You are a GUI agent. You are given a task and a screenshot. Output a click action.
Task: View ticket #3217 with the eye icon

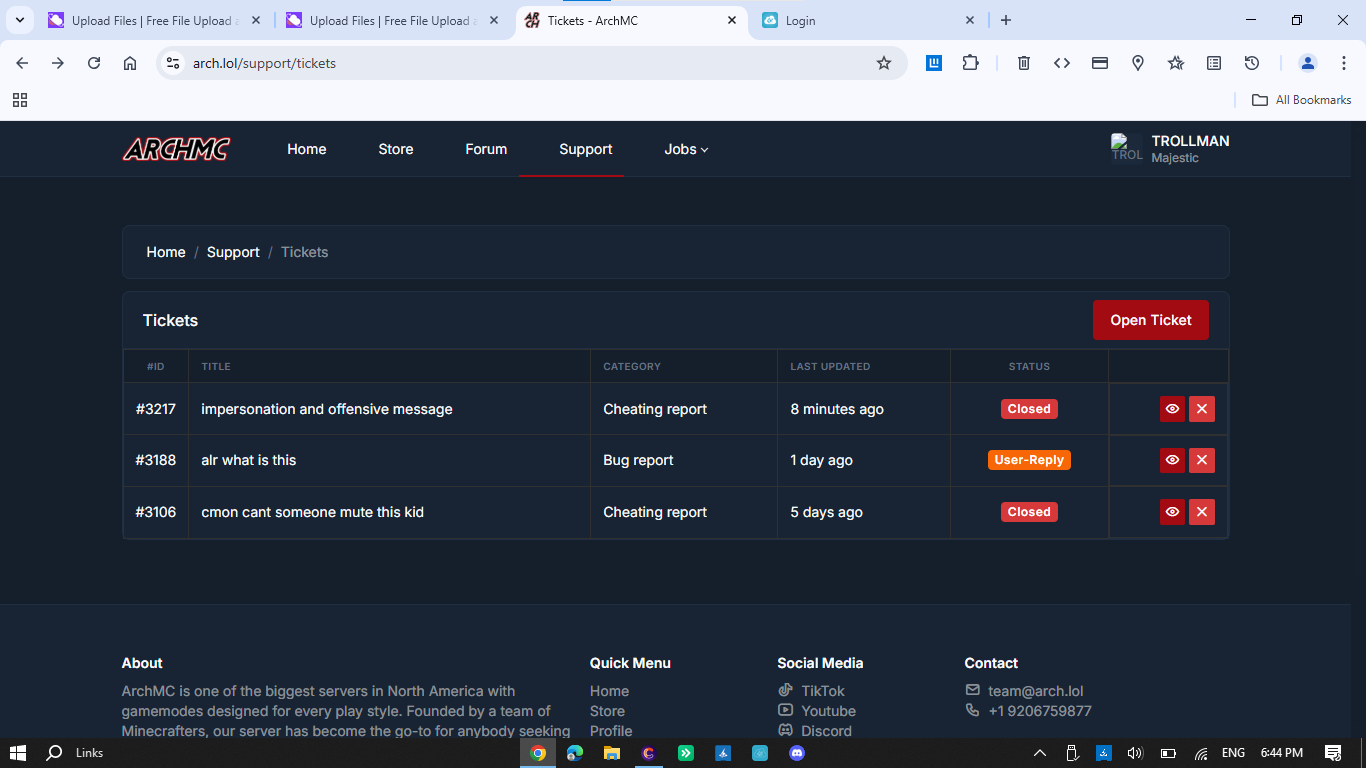click(1172, 409)
